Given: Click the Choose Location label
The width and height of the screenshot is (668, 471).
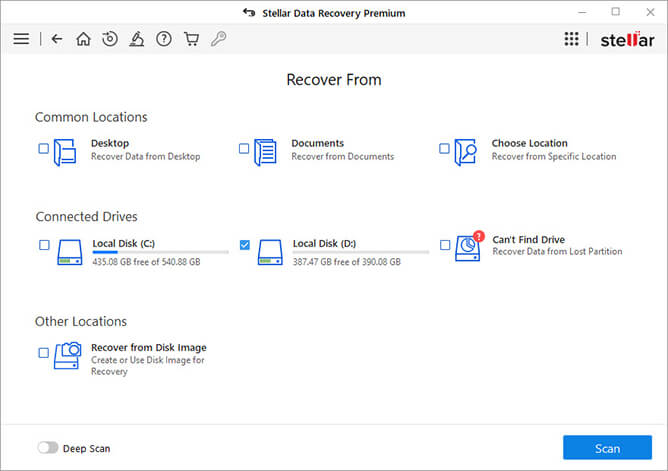Looking at the screenshot, I should [530, 143].
